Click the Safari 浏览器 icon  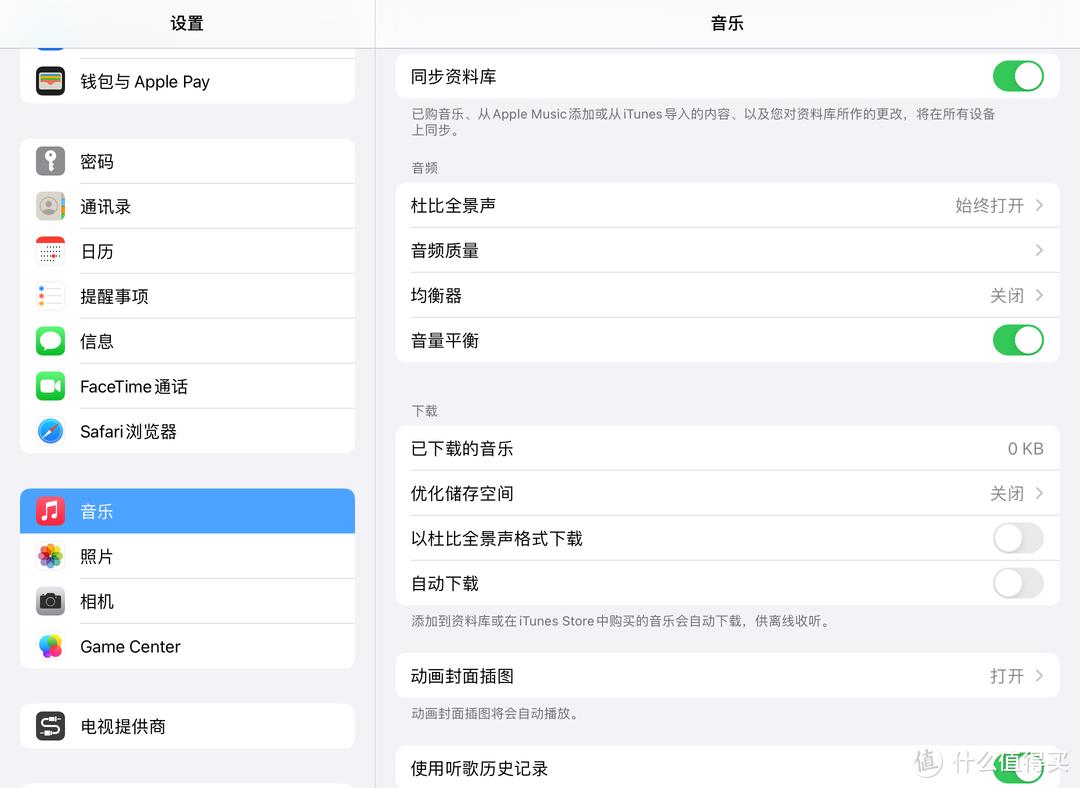click(50, 431)
